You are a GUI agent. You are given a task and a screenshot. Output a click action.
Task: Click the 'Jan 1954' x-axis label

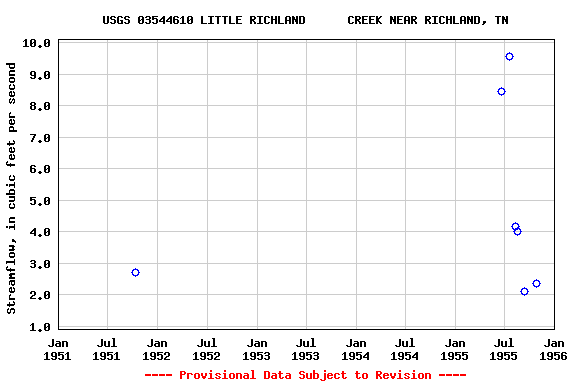click(x=356, y=349)
